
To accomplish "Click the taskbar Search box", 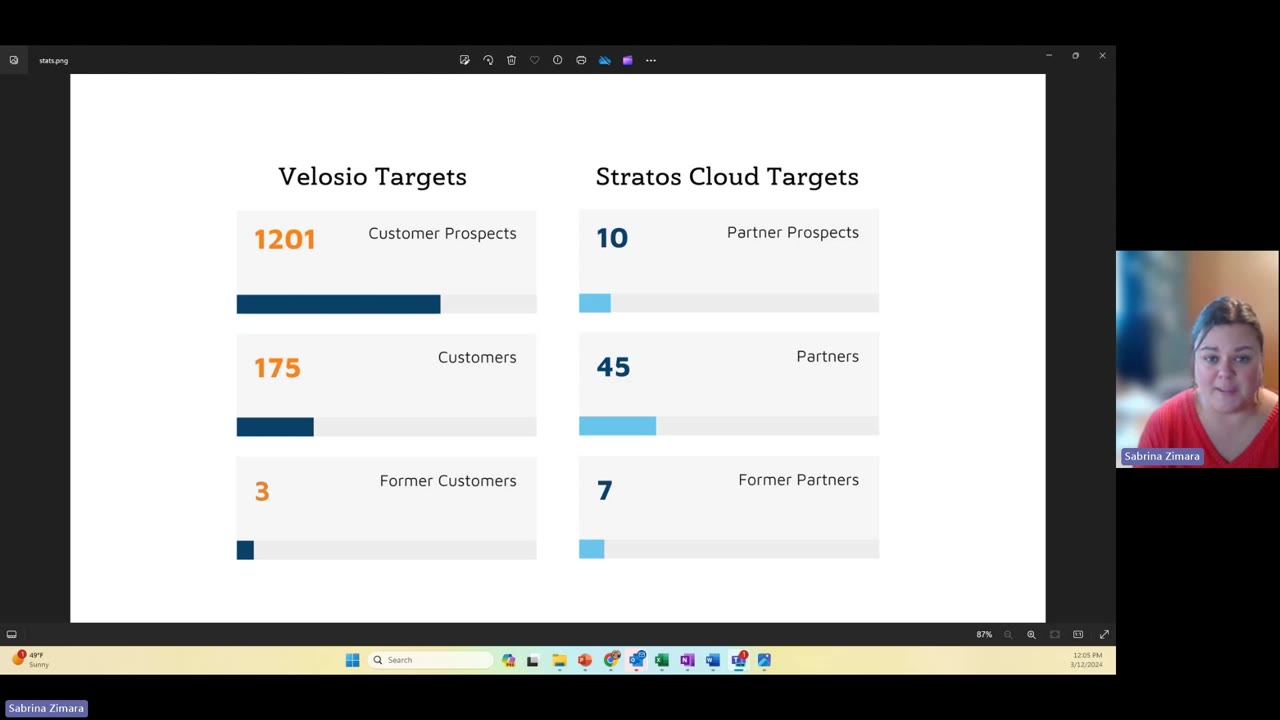I will 431,660.
